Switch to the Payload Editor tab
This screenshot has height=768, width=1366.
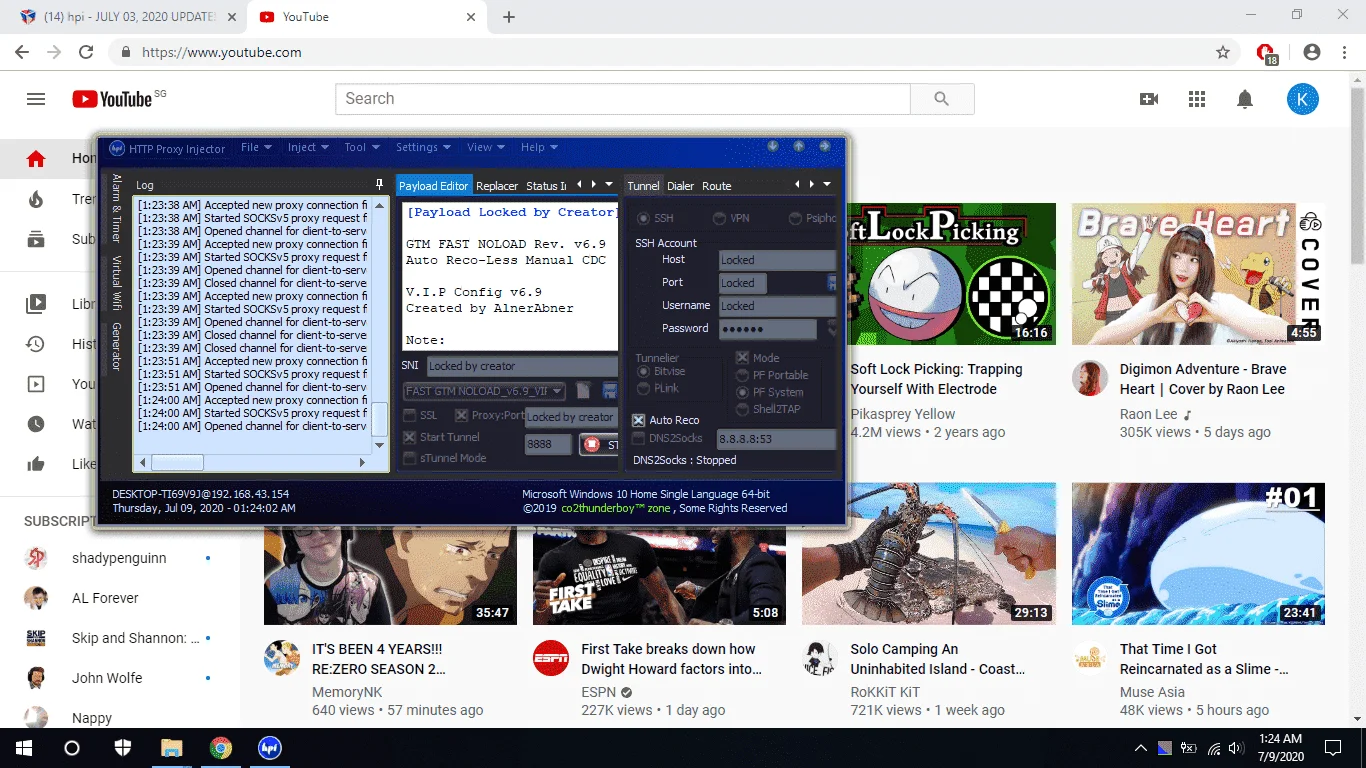pos(434,185)
